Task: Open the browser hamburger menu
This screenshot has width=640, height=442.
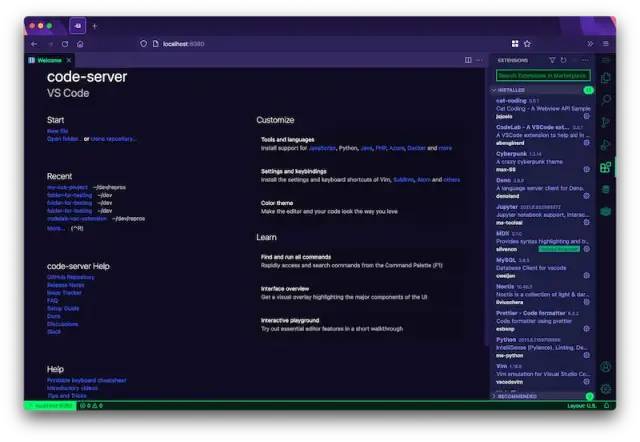Action: point(606,44)
